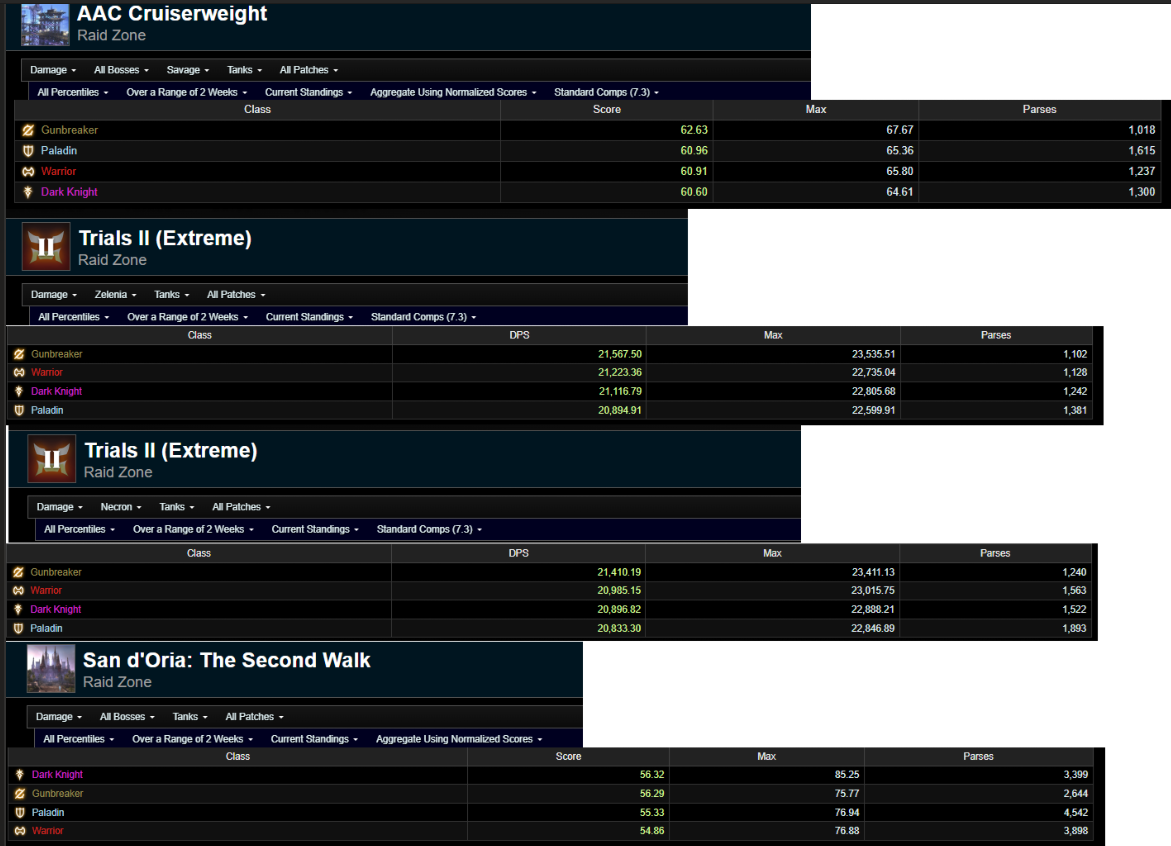
Task: Sort San d'Oria table by Class header
Action: (237, 756)
